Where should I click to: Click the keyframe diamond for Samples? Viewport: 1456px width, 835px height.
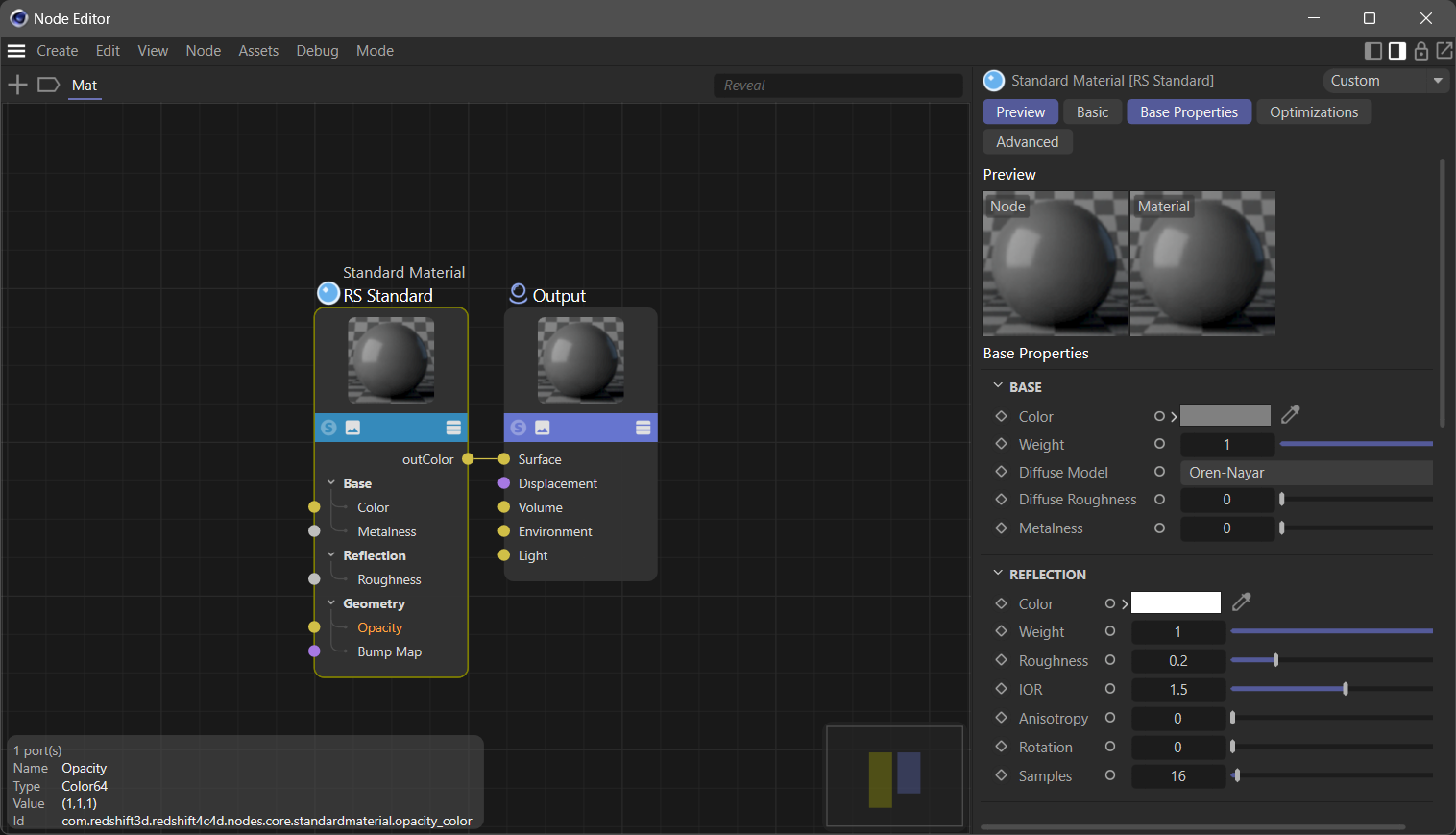pos(1001,775)
